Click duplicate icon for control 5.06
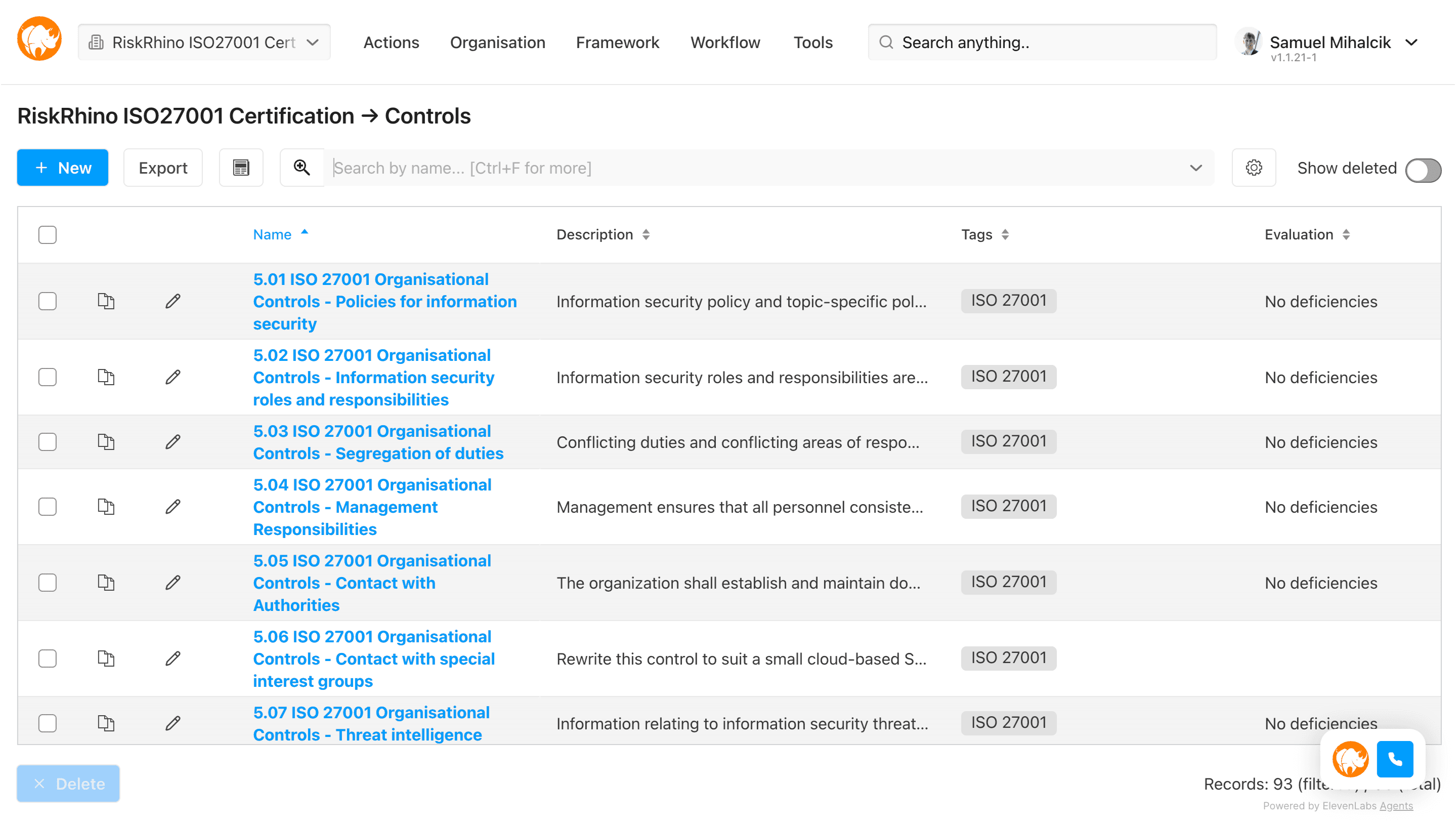This screenshot has width=1456, height=822. click(106, 659)
